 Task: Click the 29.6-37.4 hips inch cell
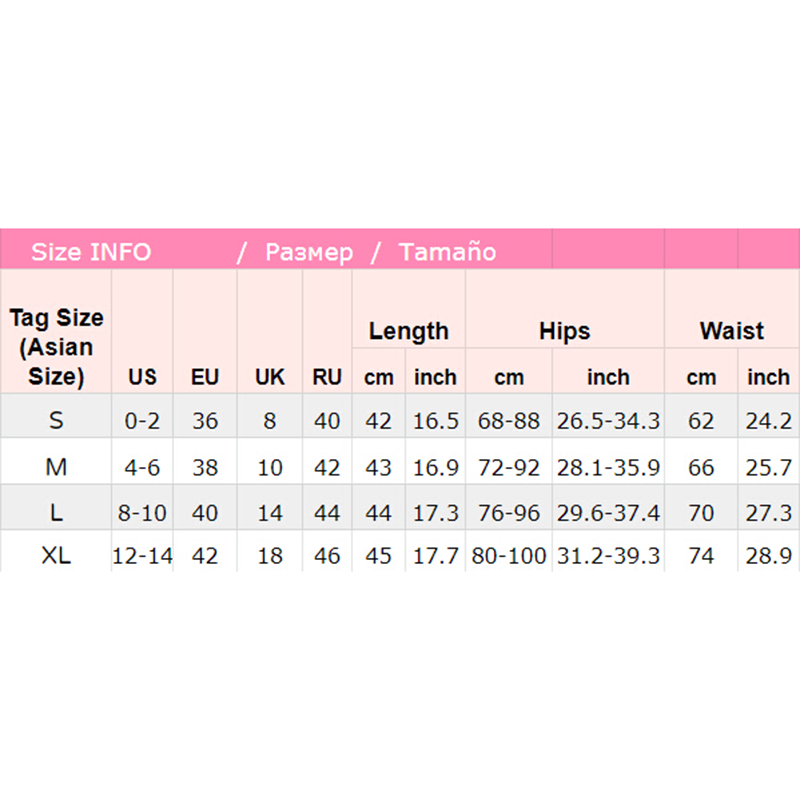pyautogui.click(x=608, y=513)
